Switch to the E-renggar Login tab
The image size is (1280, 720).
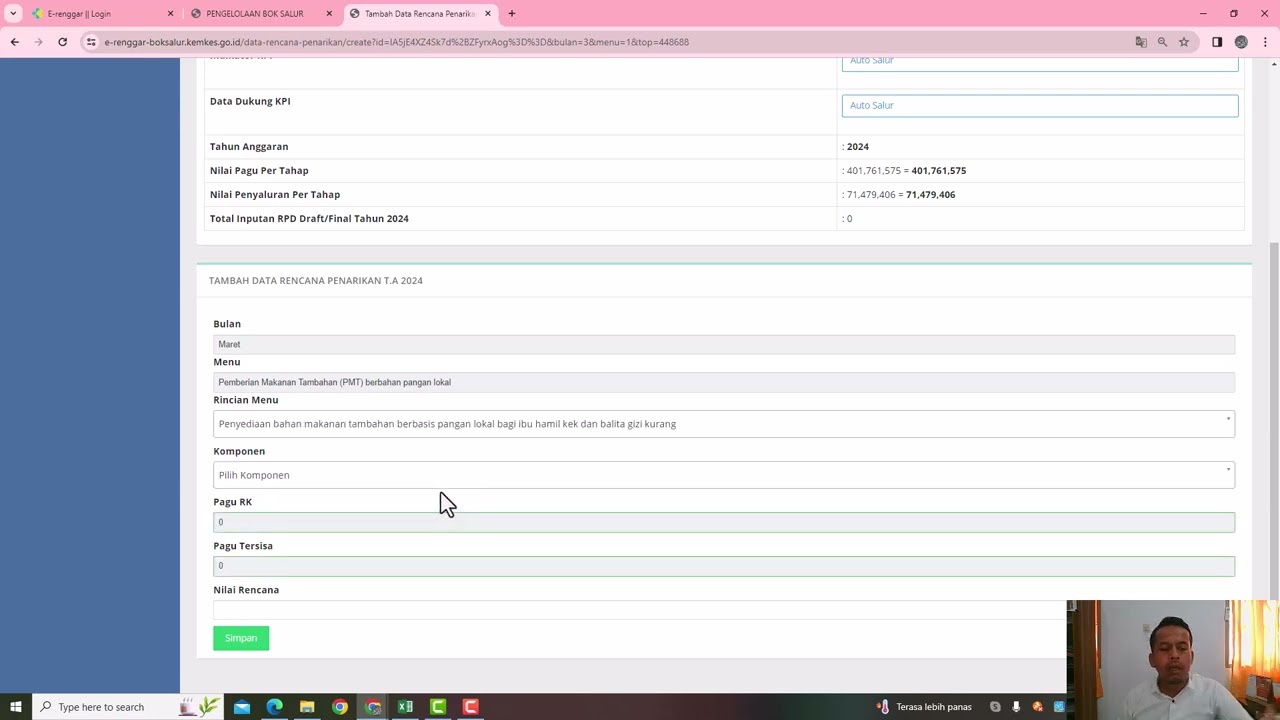pyautogui.click(x=100, y=14)
